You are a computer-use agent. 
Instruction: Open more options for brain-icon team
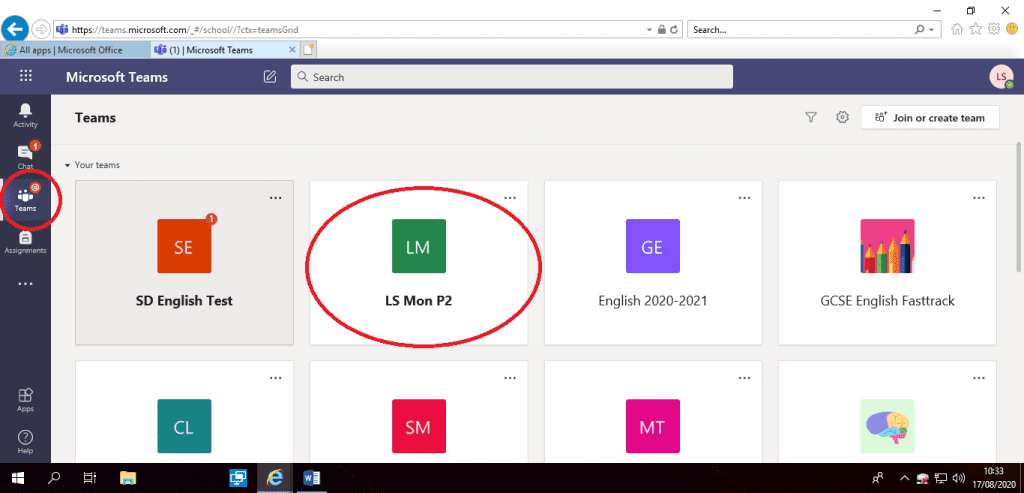click(979, 377)
